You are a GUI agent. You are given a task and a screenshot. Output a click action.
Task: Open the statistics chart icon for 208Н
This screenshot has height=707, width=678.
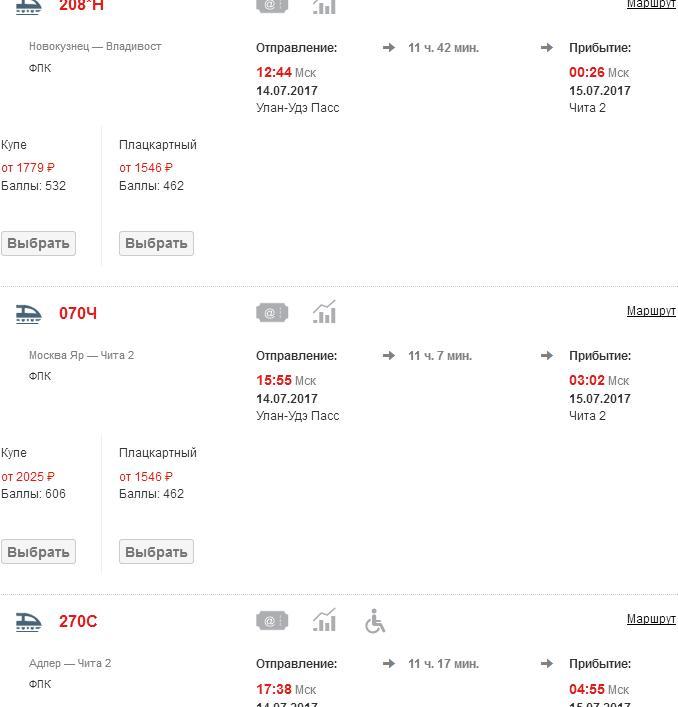pos(324,6)
